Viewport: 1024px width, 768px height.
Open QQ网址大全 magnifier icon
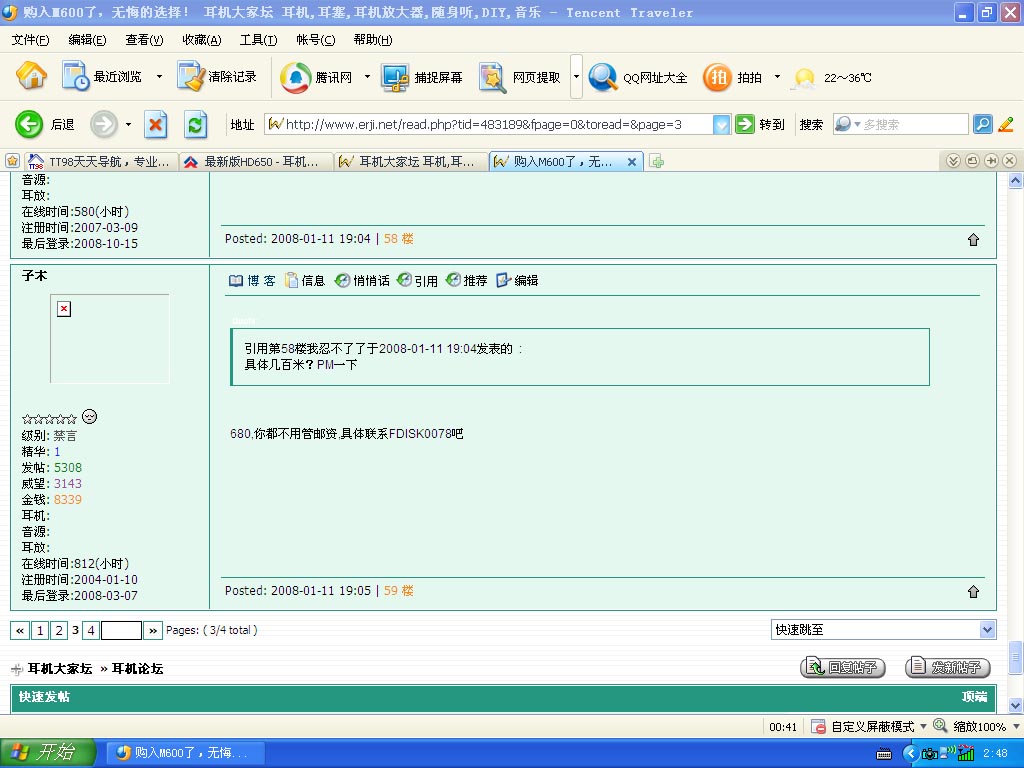pos(603,77)
